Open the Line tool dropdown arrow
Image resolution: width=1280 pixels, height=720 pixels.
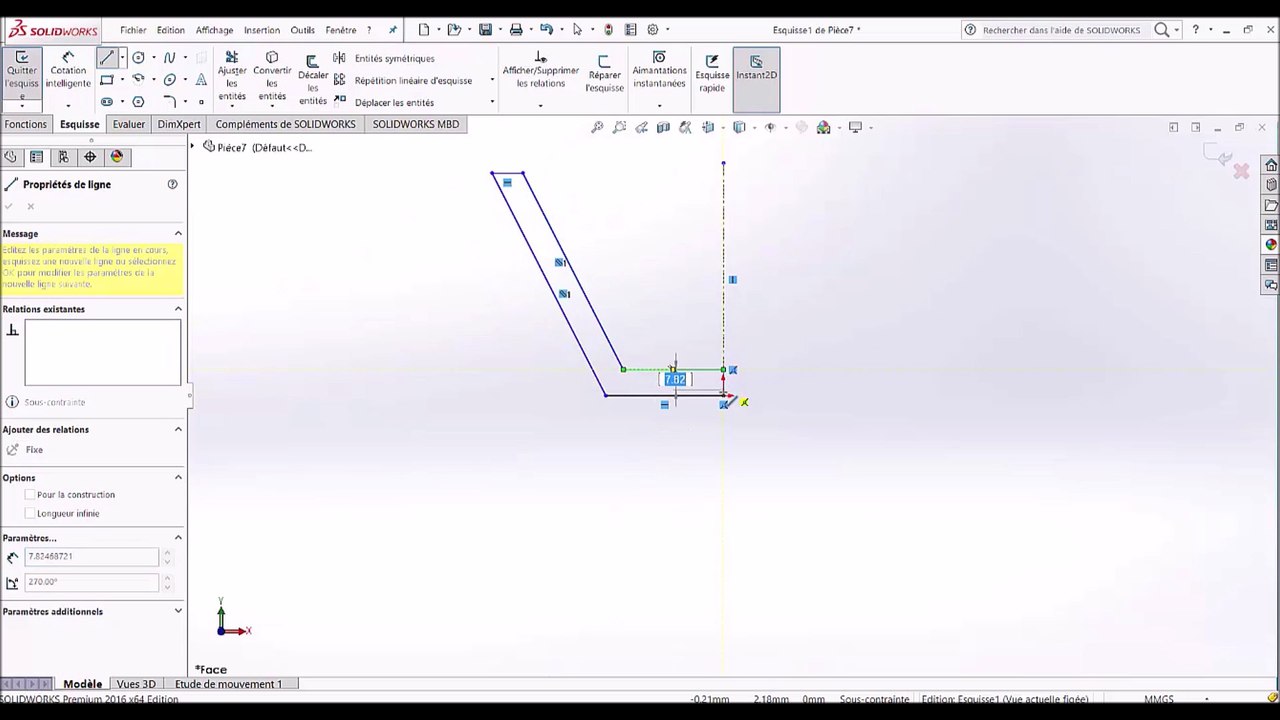[x=122, y=58]
